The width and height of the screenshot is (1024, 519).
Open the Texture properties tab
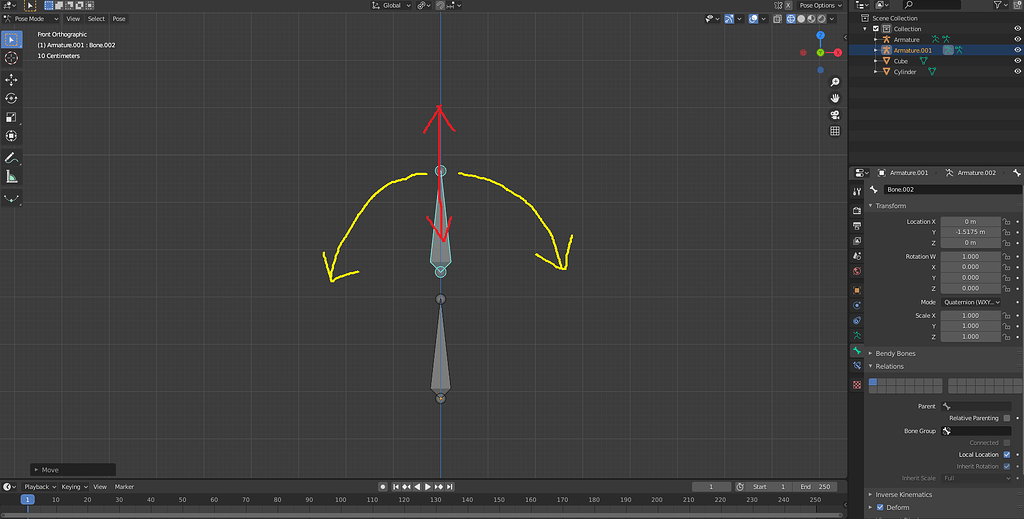(857, 385)
